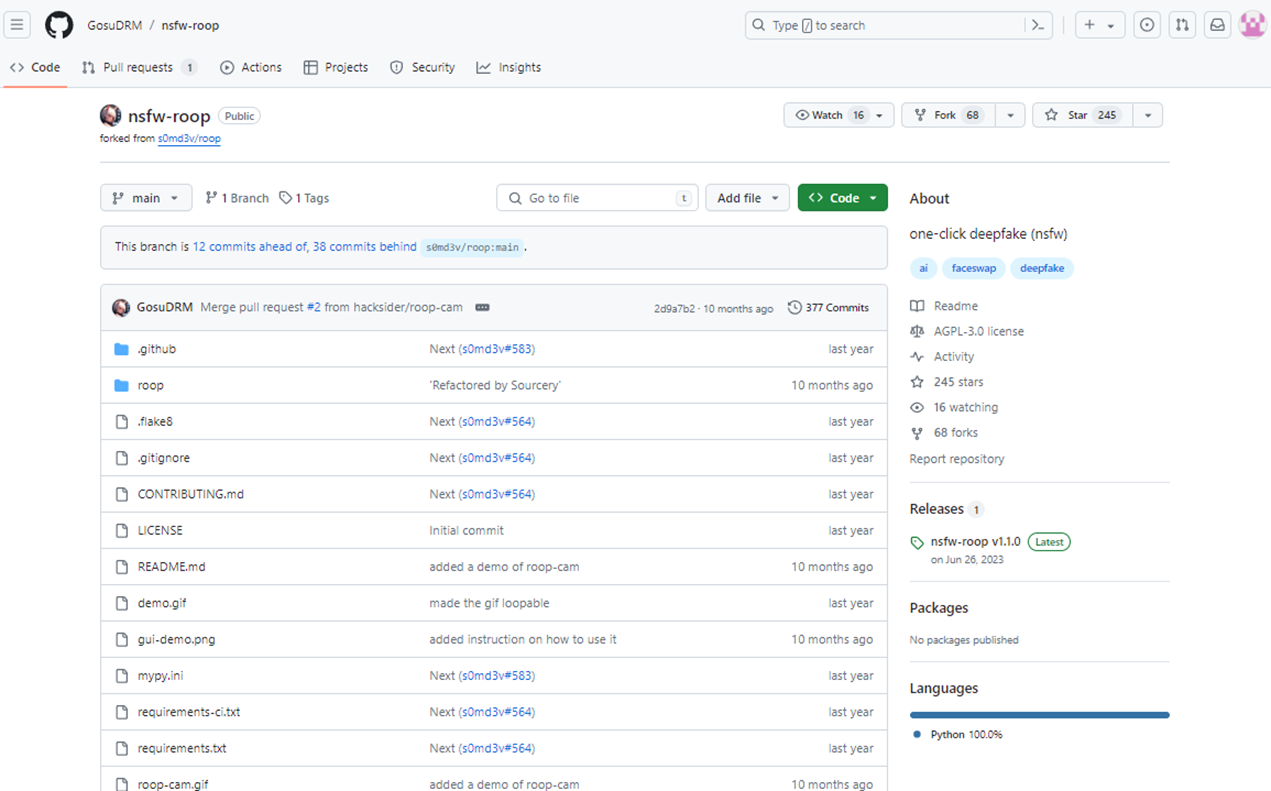1271x791 pixels.
Task: Expand the Add file dropdown
Action: [x=747, y=198]
